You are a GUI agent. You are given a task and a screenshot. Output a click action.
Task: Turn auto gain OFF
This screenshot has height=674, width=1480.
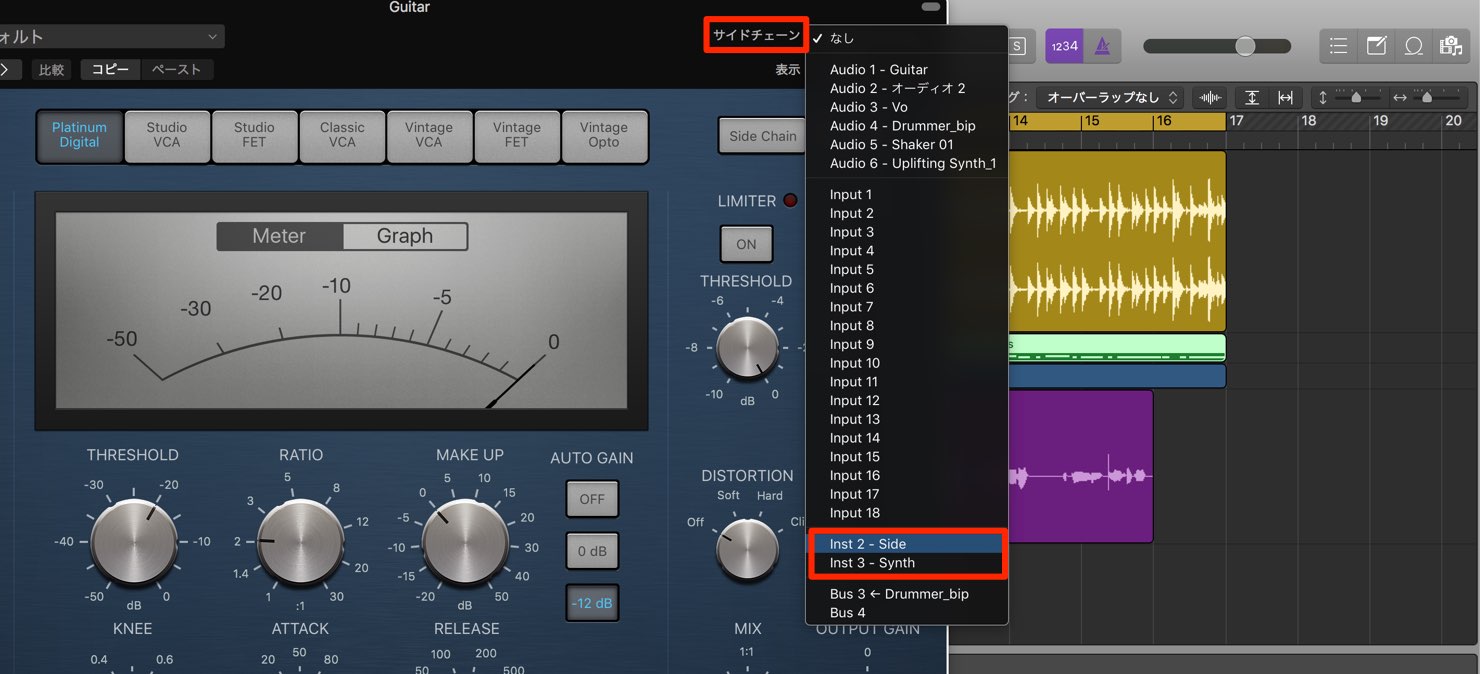(x=592, y=499)
